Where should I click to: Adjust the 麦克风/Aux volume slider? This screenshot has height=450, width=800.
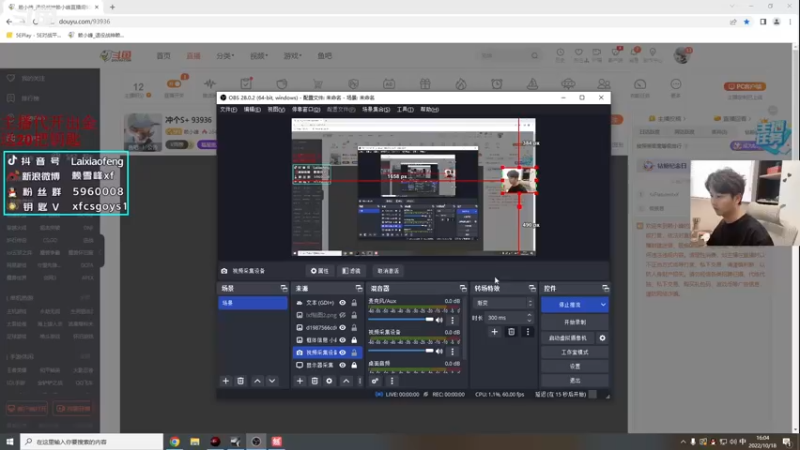click(x=401, y=320)
